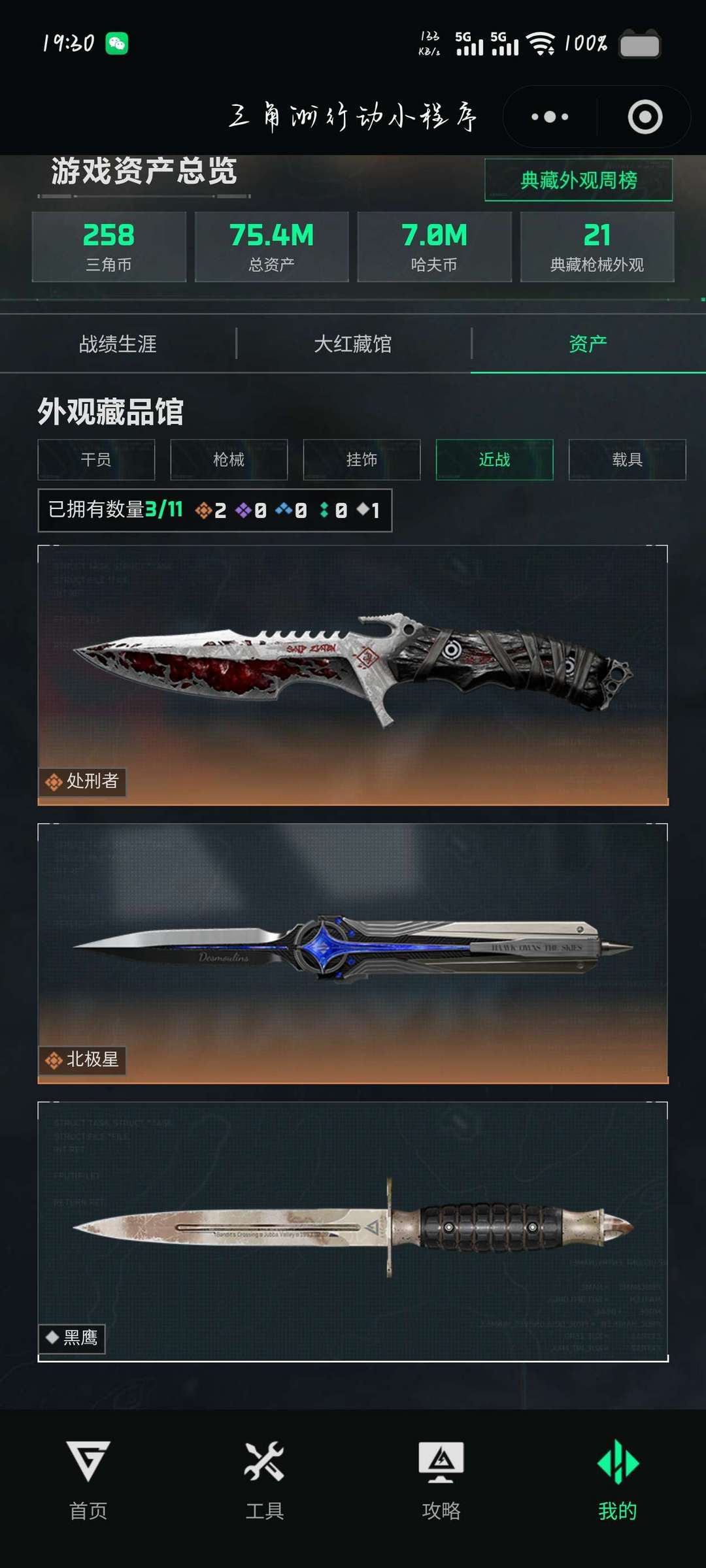Viewport: 706px width, 1568px height.
Task: Select the 资产 tab
Action: [588, 344]
